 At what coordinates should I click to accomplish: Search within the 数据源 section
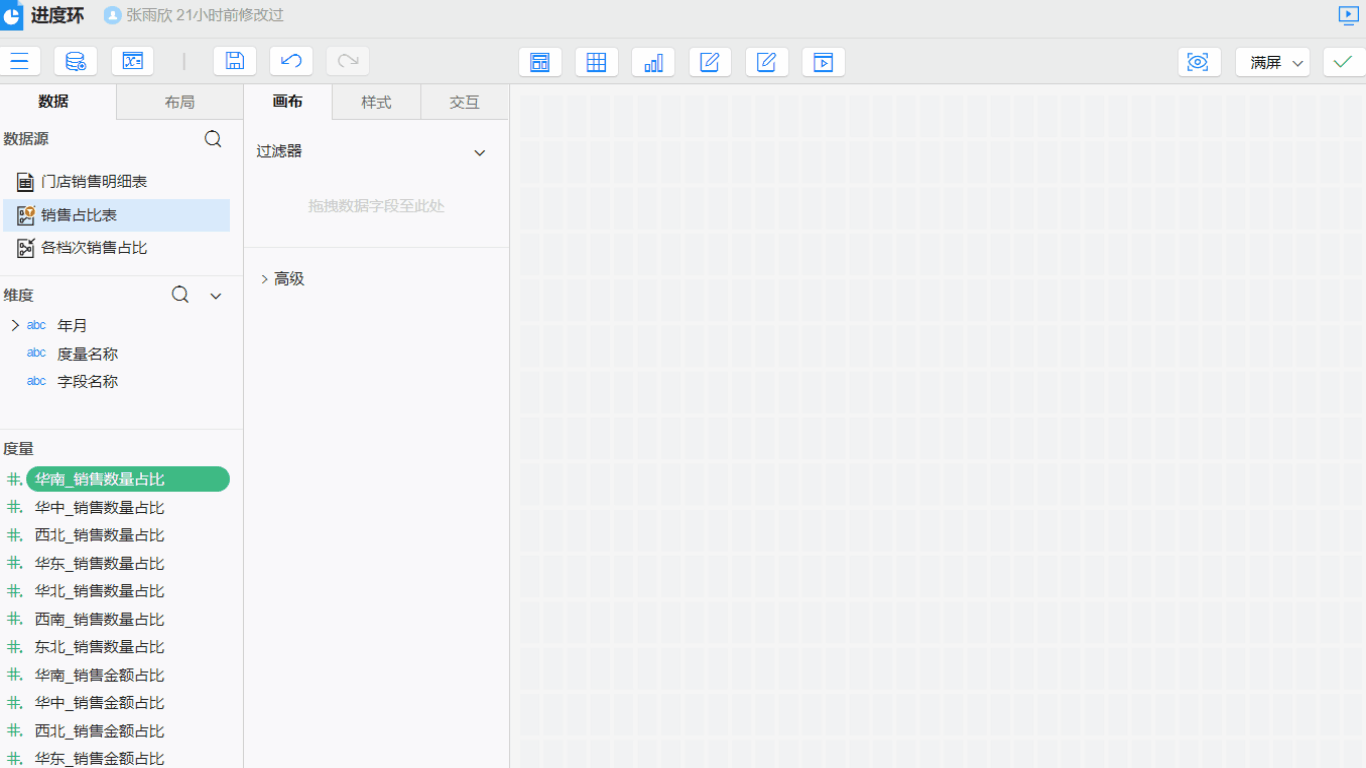click(x=213, y=139)
